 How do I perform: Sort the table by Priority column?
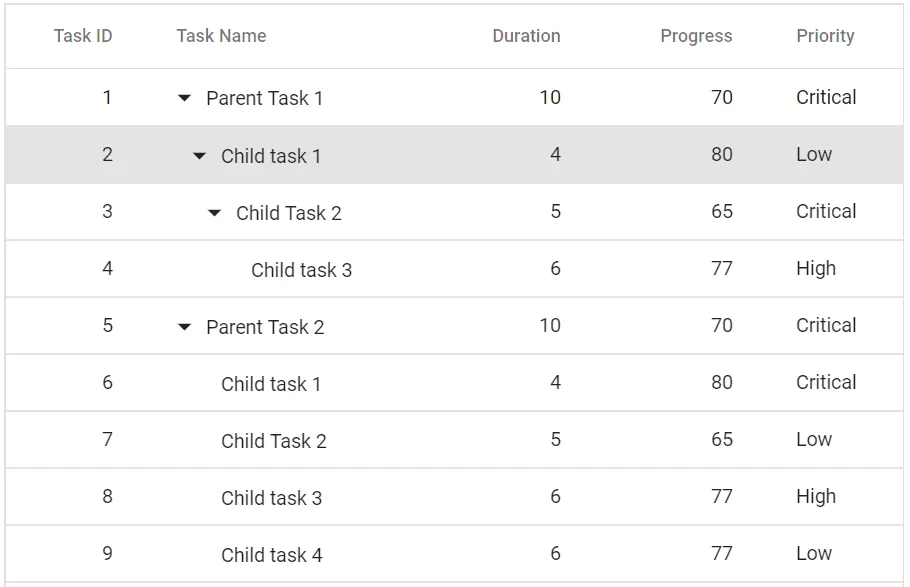(826, 36)
